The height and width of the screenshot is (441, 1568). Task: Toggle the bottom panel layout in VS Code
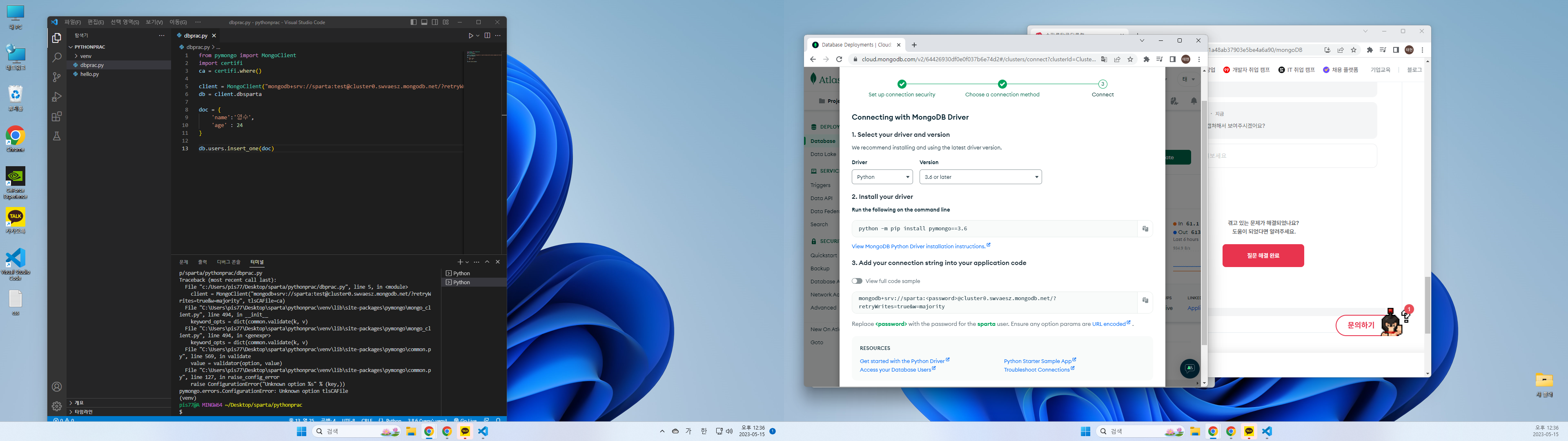coord(424,22)
